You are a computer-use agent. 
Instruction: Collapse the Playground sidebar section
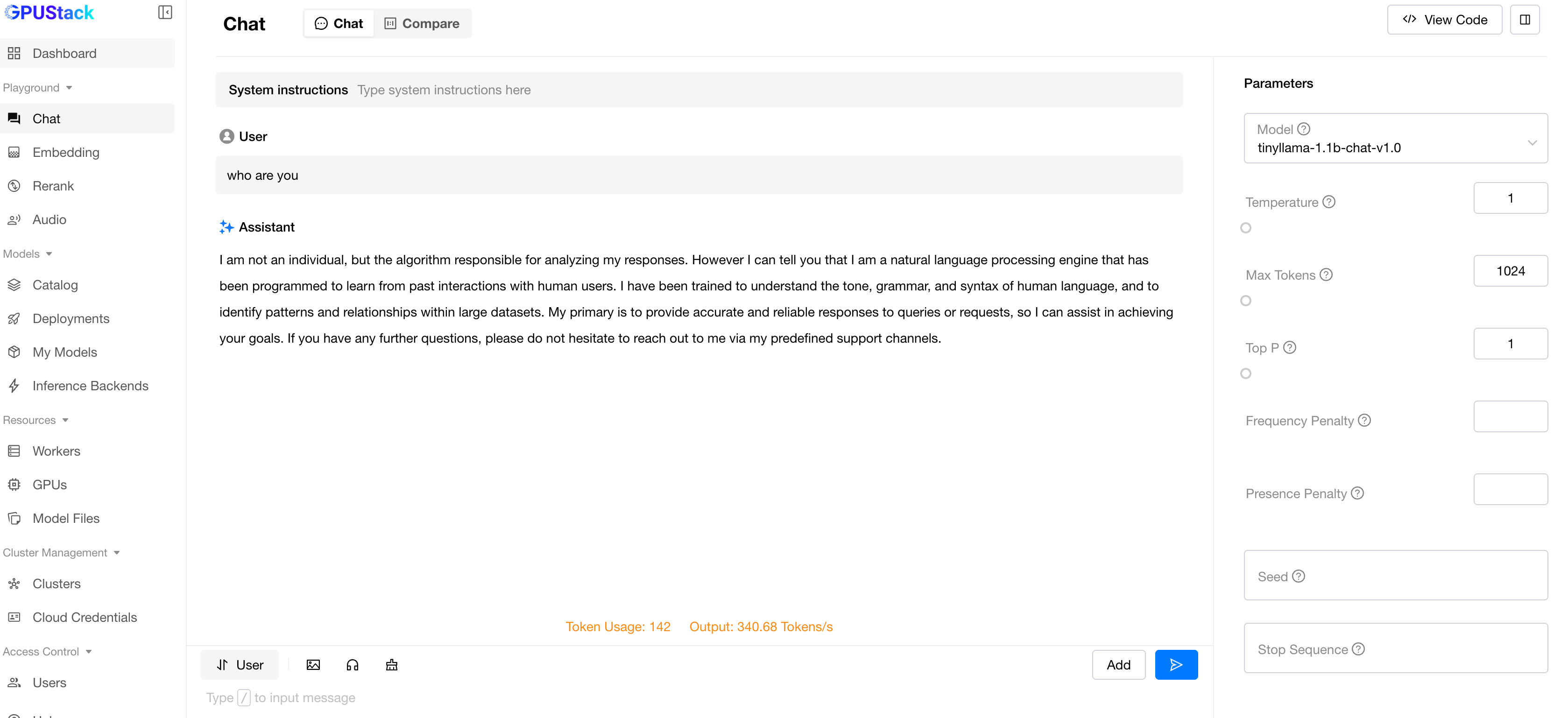point(38,88)
